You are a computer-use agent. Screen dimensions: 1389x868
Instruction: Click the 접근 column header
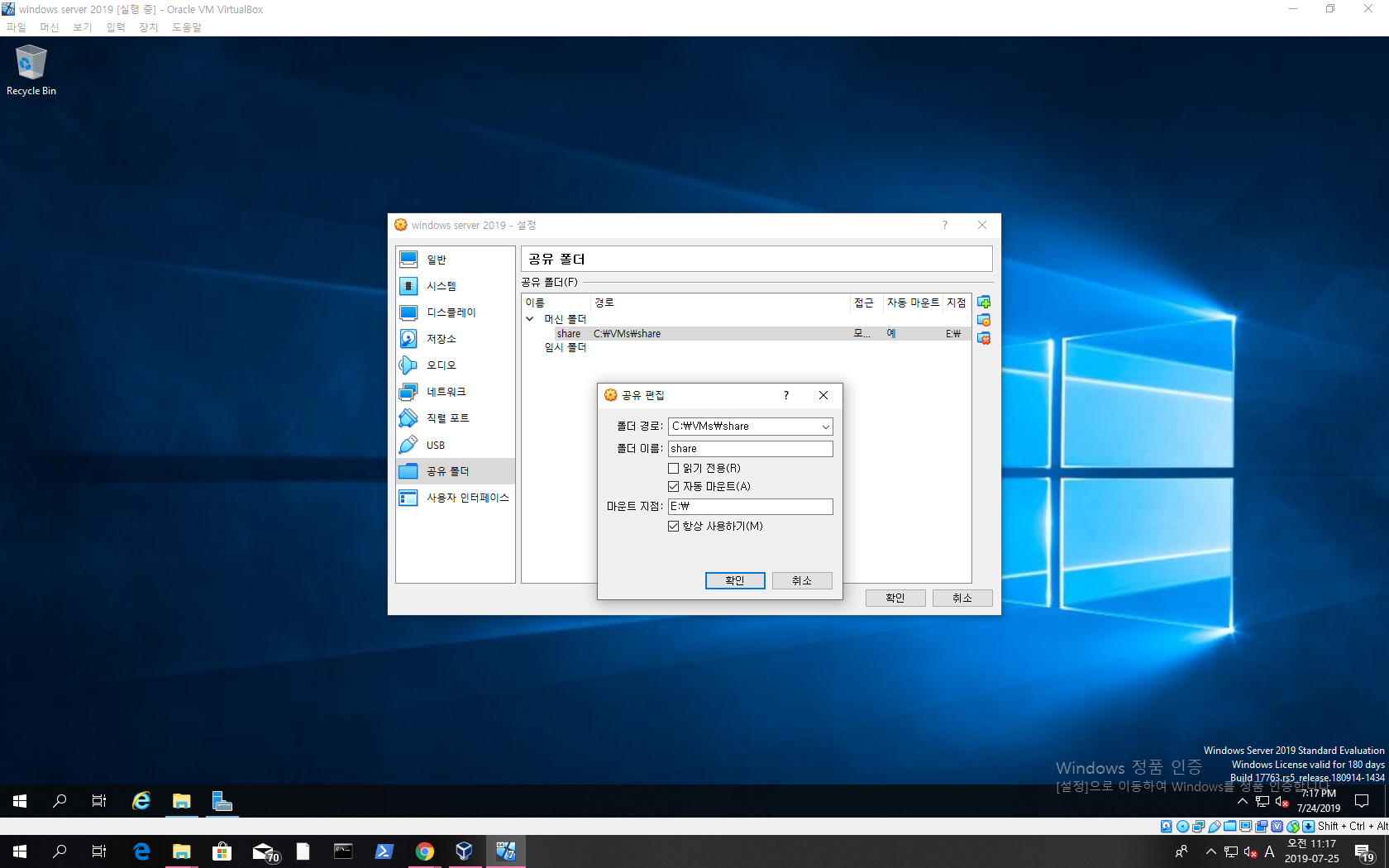(x=865, y=303)
